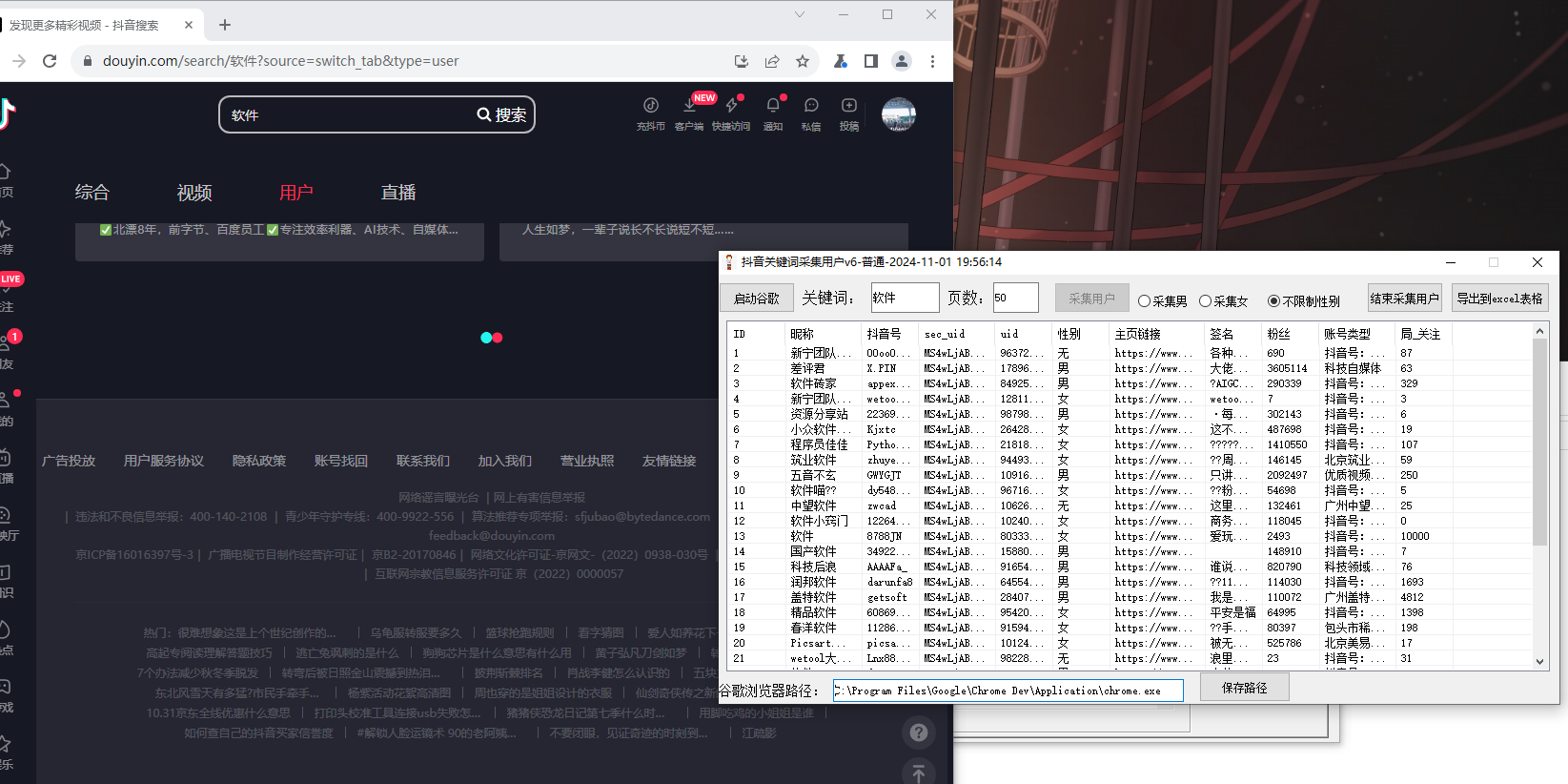Click the upload video plus icon
Screen dimensions: 1568x784
click(x=849, y=106)
